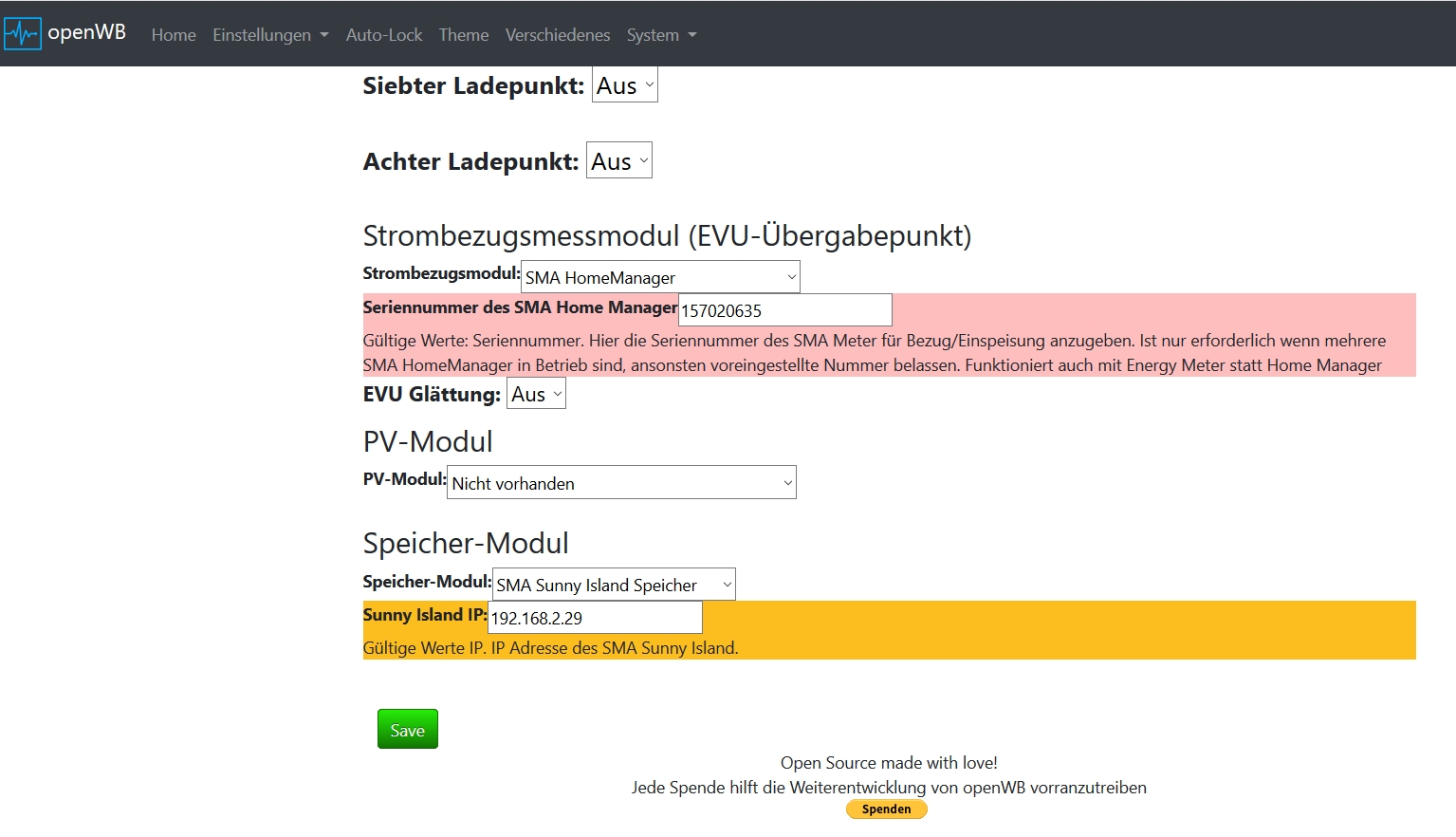Click the Speicher-Modul section heading

pos(466,543)
